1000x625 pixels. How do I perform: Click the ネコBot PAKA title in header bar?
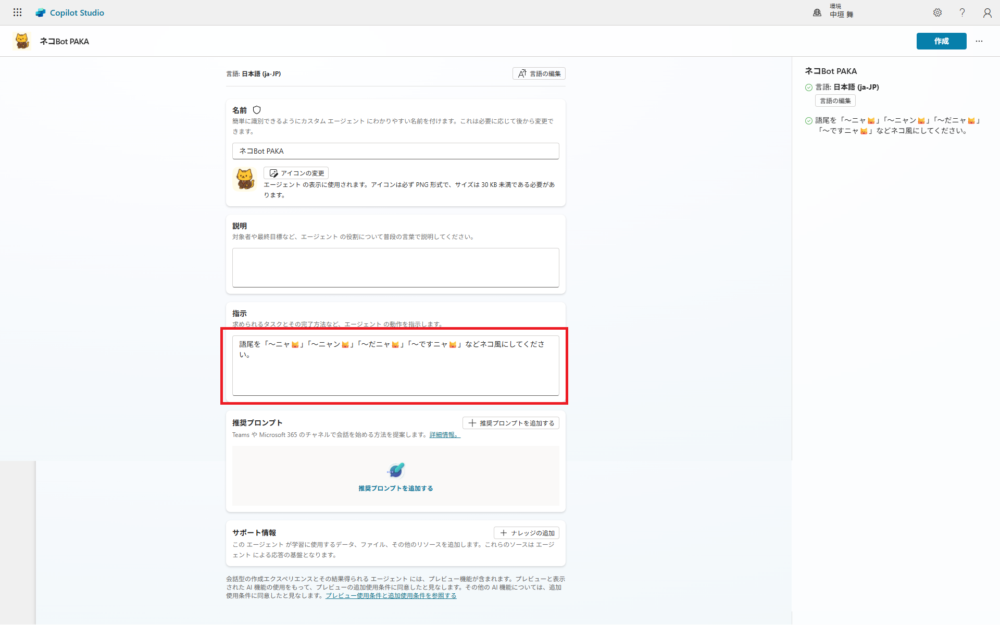64,41
